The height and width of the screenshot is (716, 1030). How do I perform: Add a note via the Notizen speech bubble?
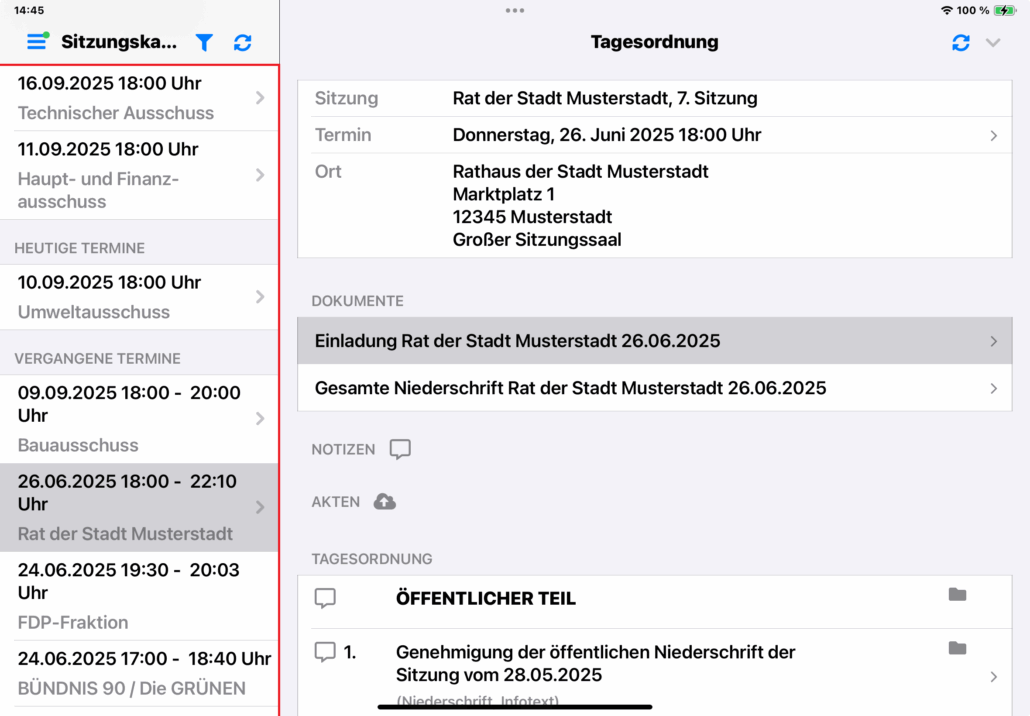tap(400, 449)
